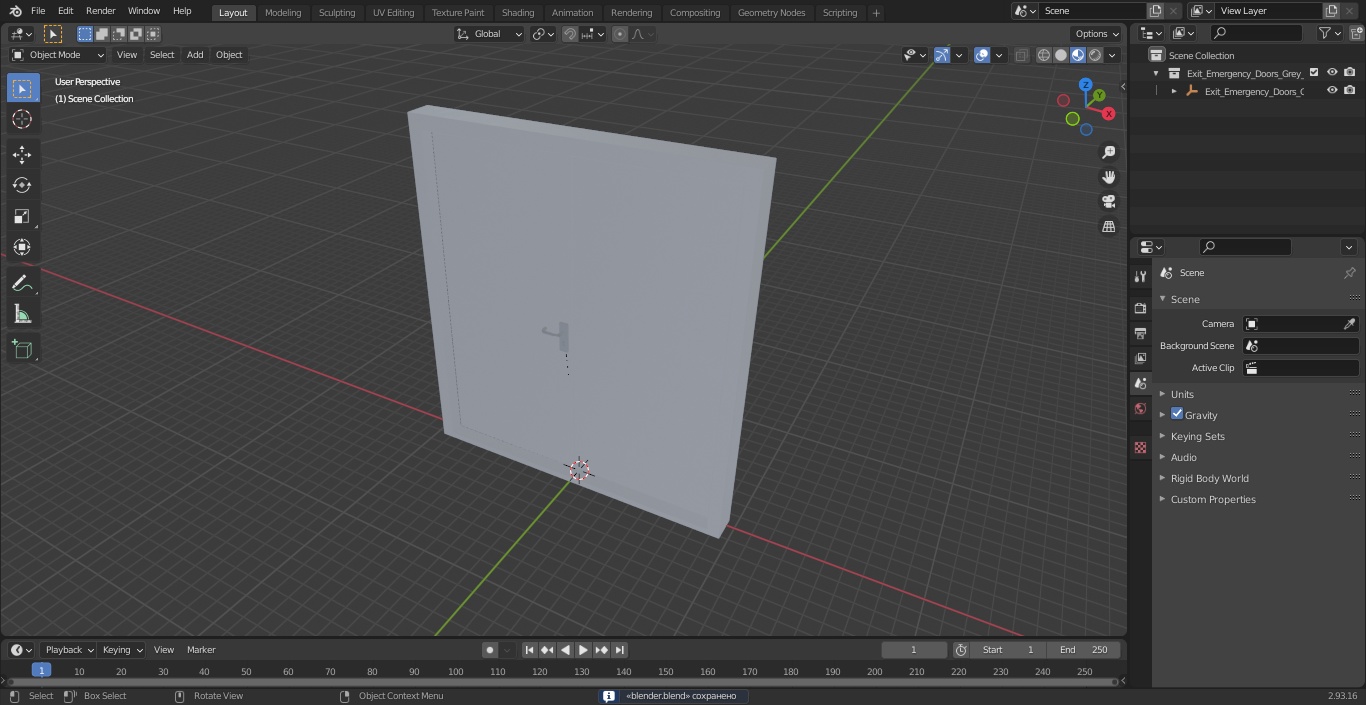Select the Scale tool
The image size is (1366, 705).
(x=22, y=216)
